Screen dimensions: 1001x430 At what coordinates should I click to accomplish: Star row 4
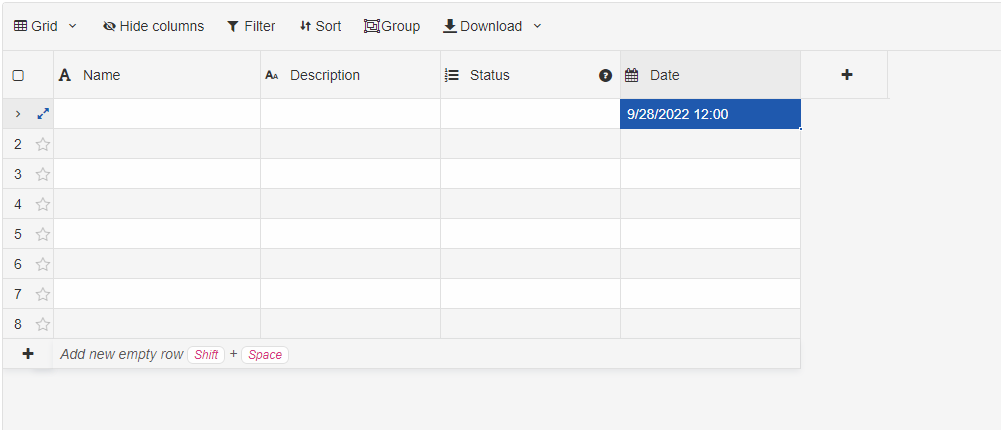(43, 204)
